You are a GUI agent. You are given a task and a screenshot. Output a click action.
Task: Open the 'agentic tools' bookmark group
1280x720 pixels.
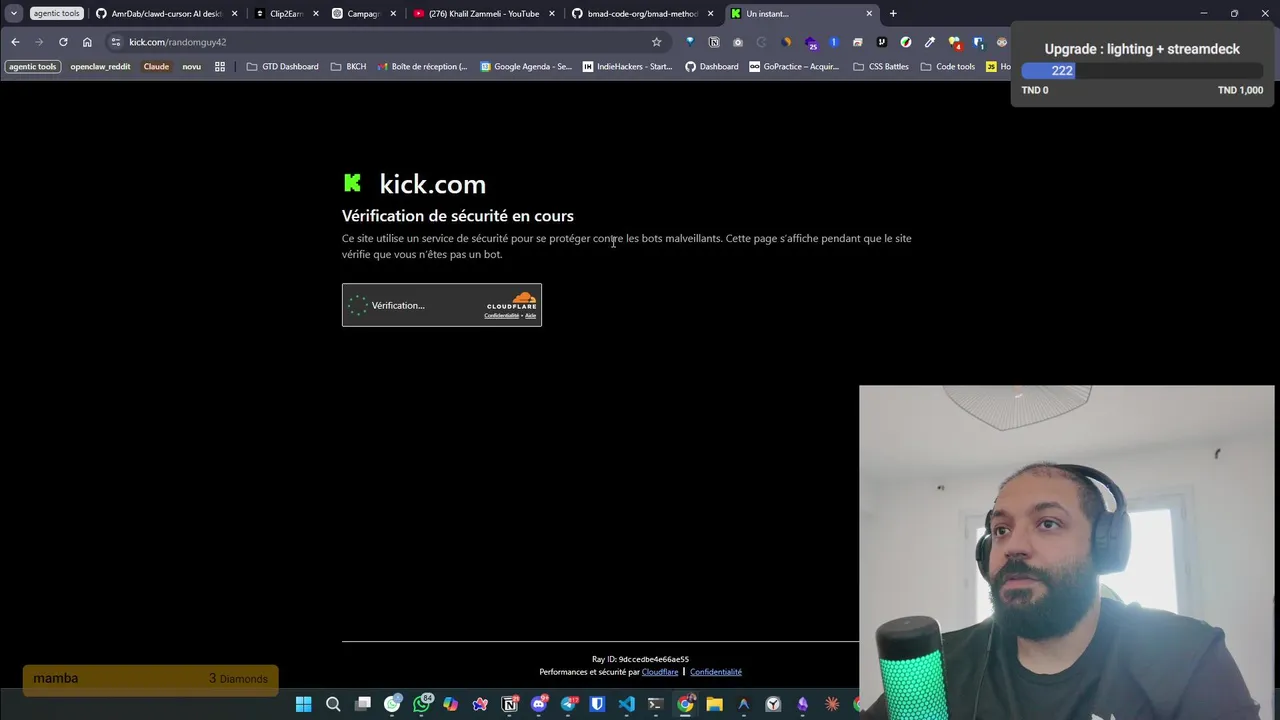pos(33,67)
